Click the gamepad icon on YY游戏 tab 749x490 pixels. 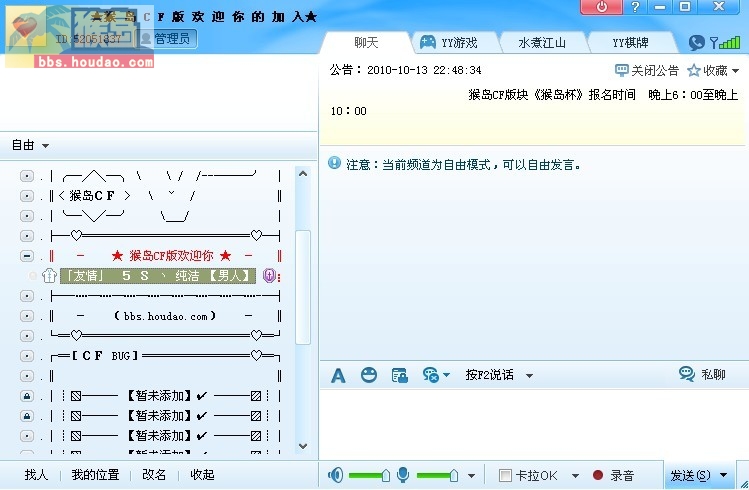click(428, 43)
